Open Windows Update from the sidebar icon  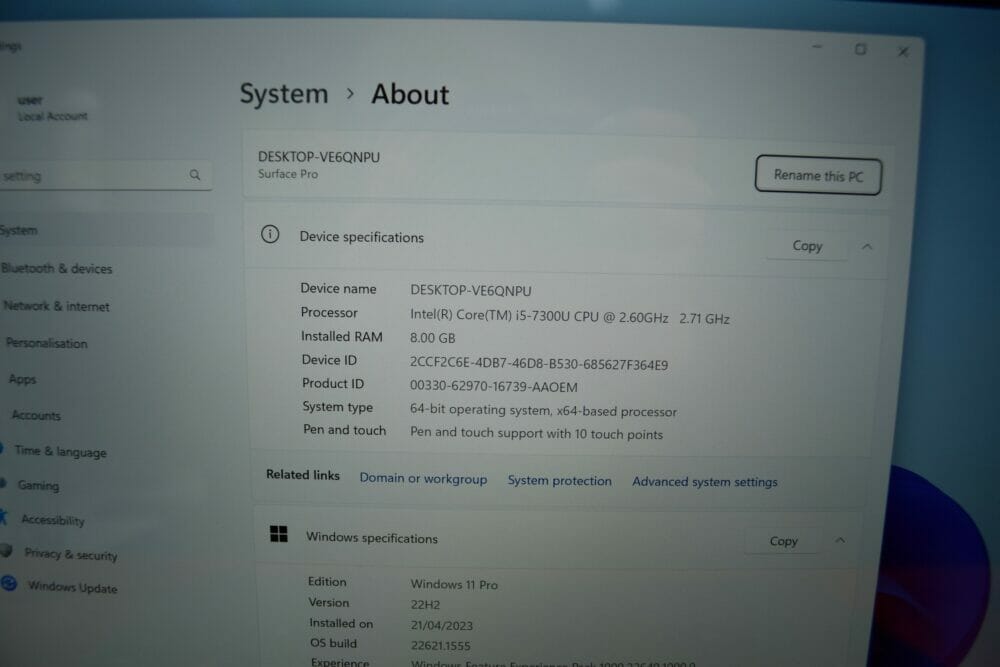(x=9, y=583)
